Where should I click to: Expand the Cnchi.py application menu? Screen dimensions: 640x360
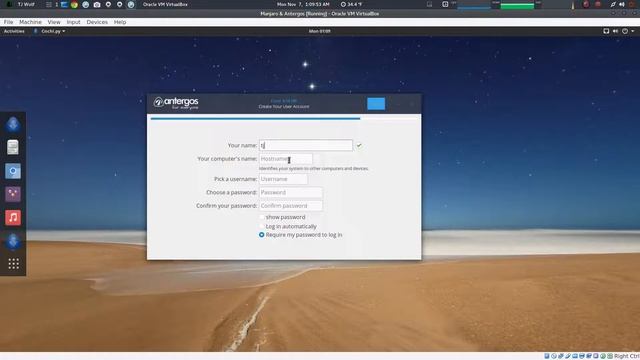click(49, 31)
